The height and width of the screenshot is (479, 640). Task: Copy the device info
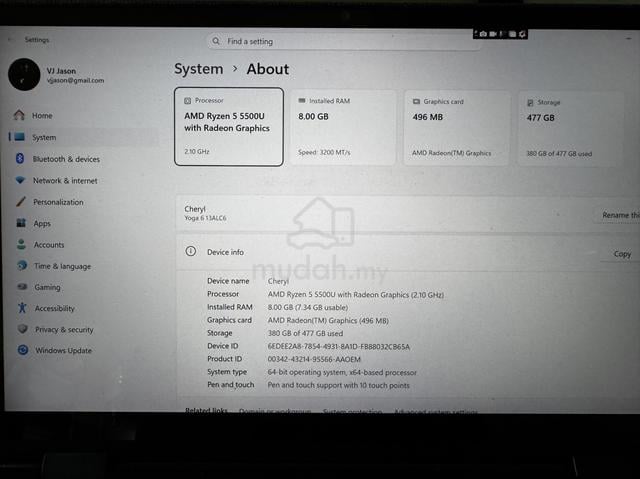622,254
